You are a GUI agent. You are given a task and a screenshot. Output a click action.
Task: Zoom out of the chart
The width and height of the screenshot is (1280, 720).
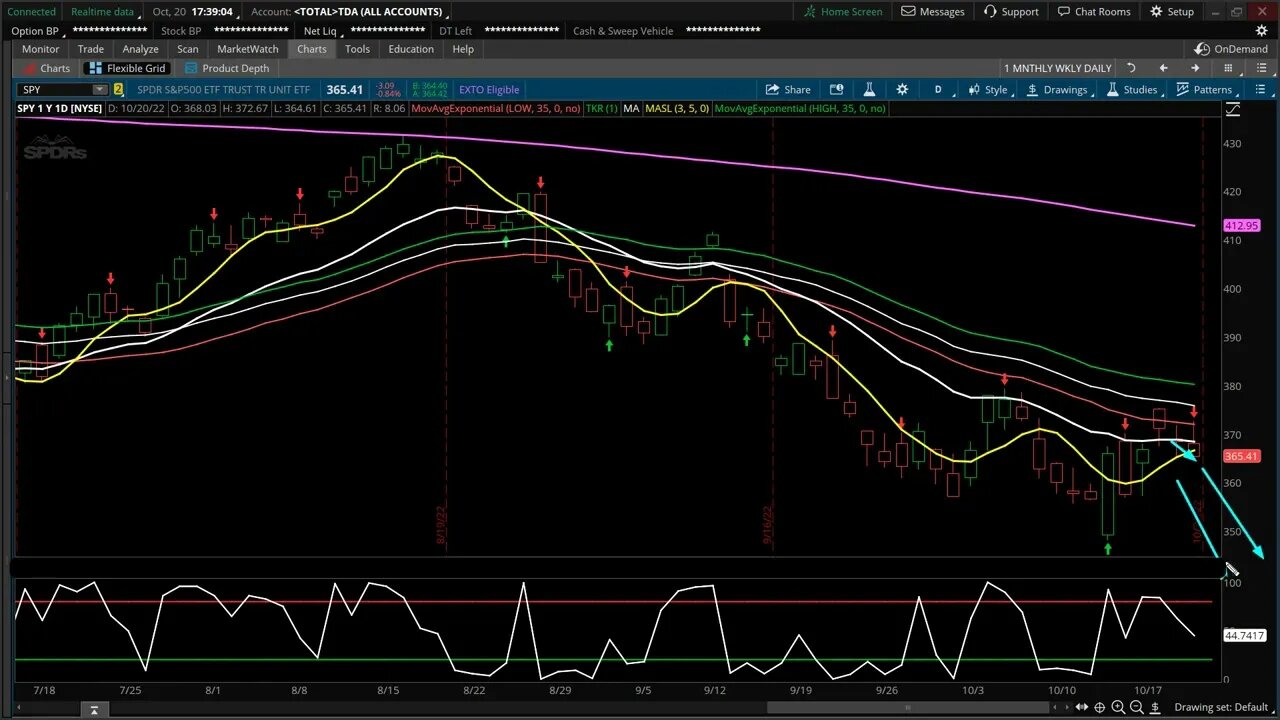pyautogui.click(x=1137, y=707)
